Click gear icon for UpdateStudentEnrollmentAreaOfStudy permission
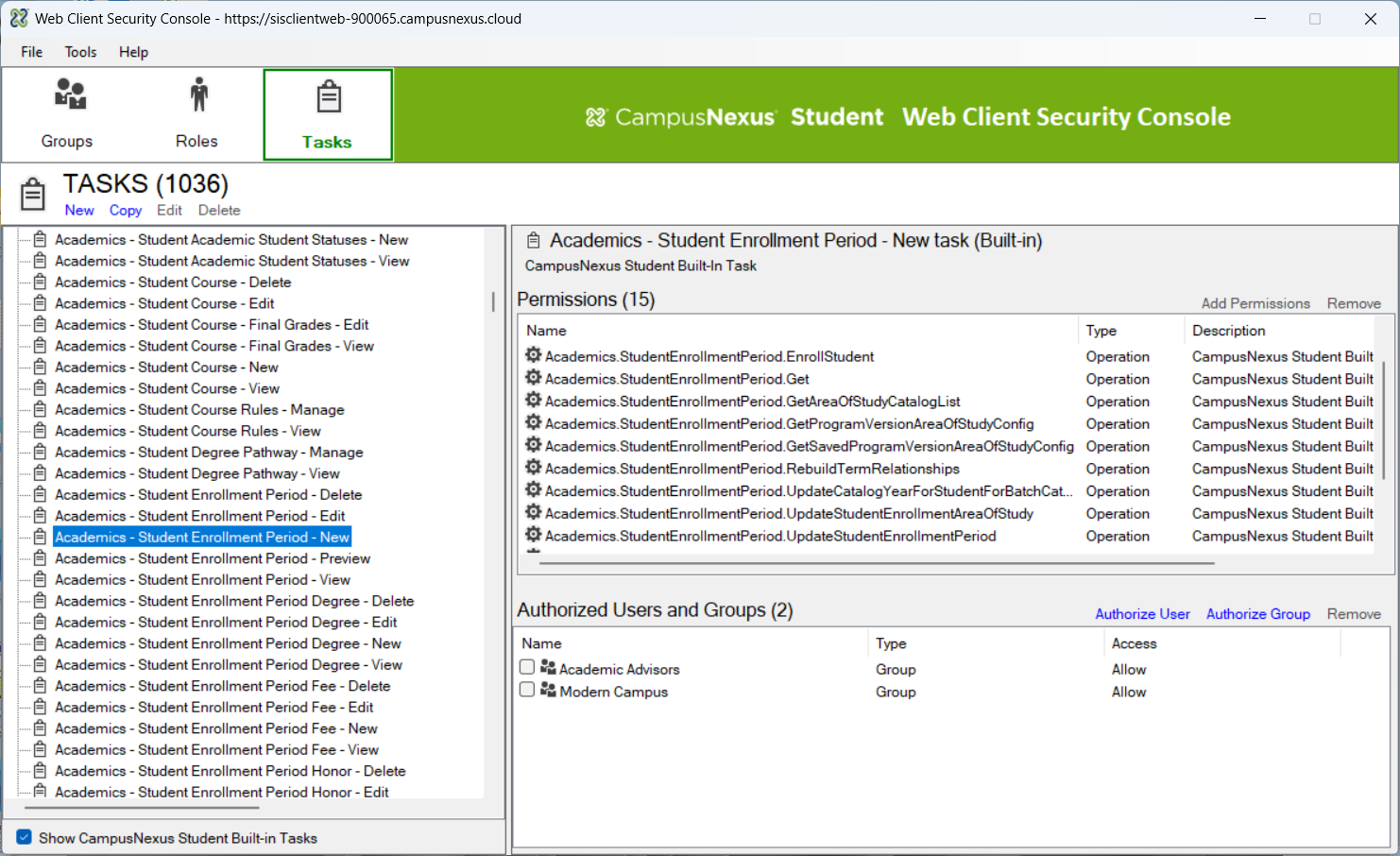 pyautogui.click(x=534, y=512)
